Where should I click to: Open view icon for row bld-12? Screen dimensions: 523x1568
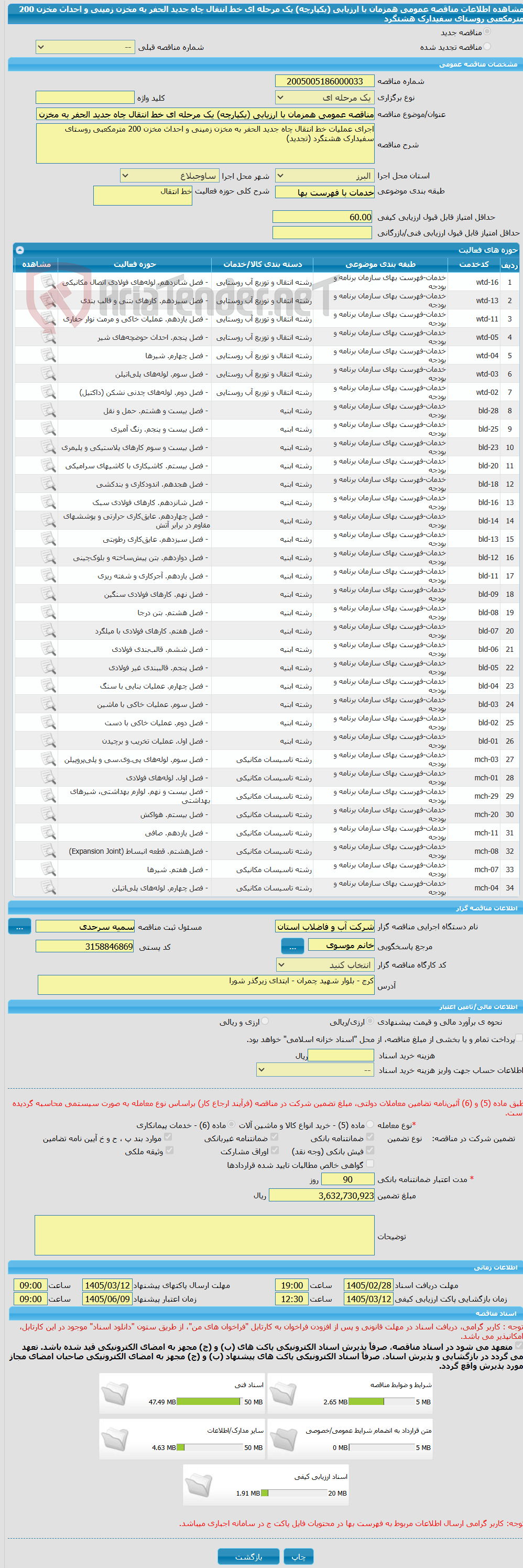pyautogui.click(x=48, y=557)
